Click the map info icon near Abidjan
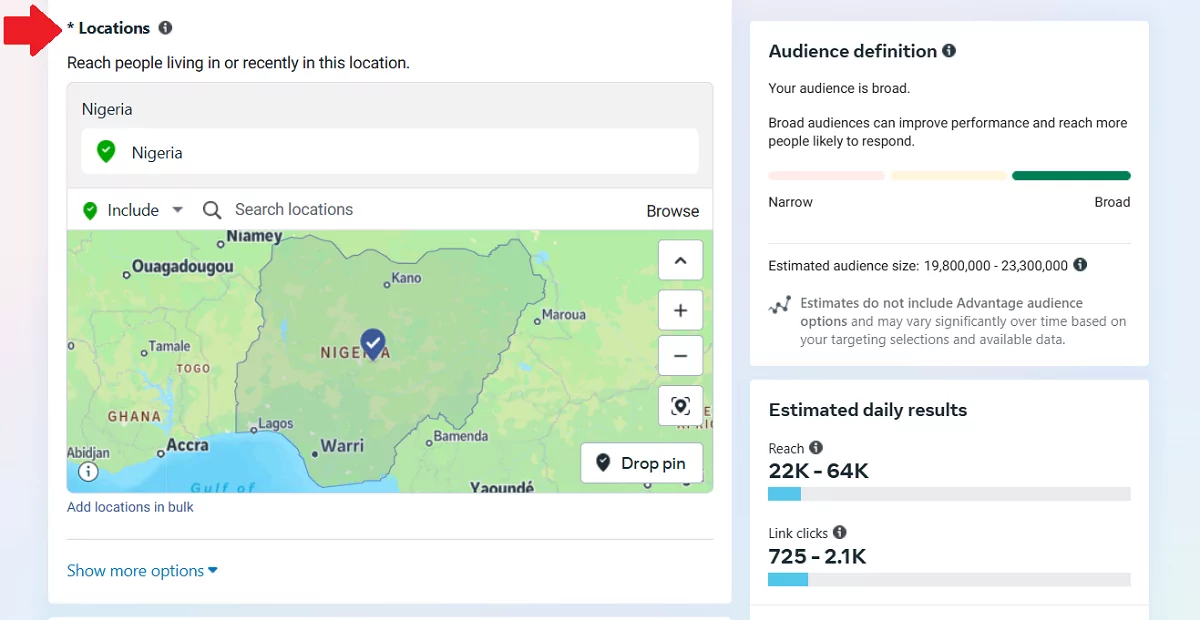Screen dimensions: 1200x620 [x=88, y=471]
